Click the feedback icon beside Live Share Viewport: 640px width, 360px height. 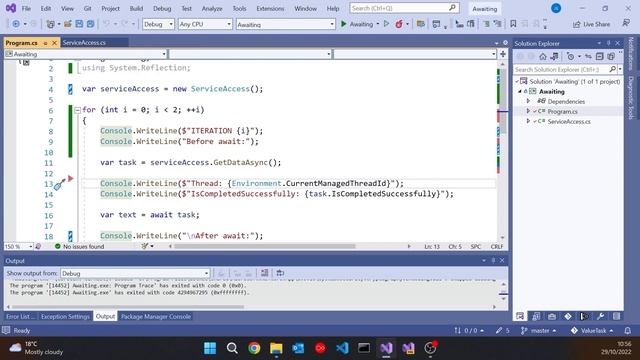626,24
